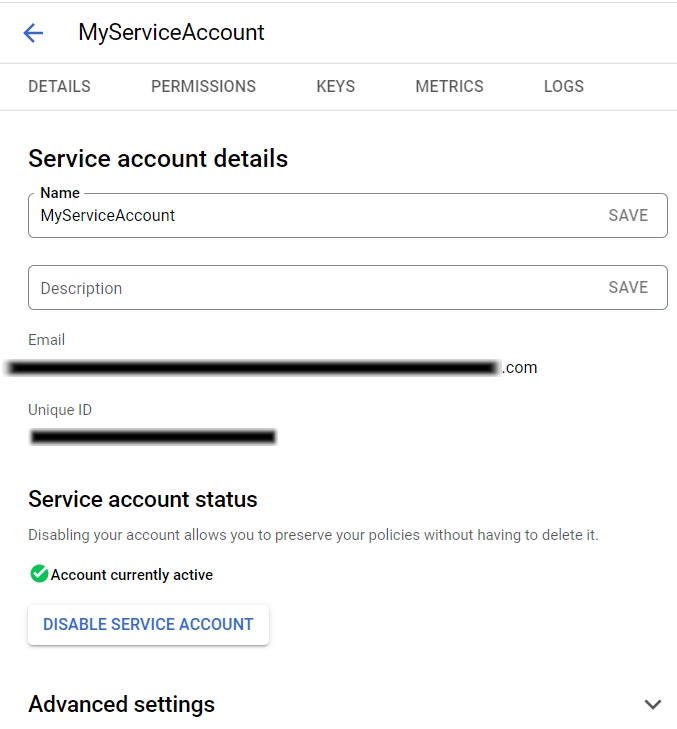The image size is (677, 729).
Task: Click the redacted Unique ID value
Action: click(153, 437)
